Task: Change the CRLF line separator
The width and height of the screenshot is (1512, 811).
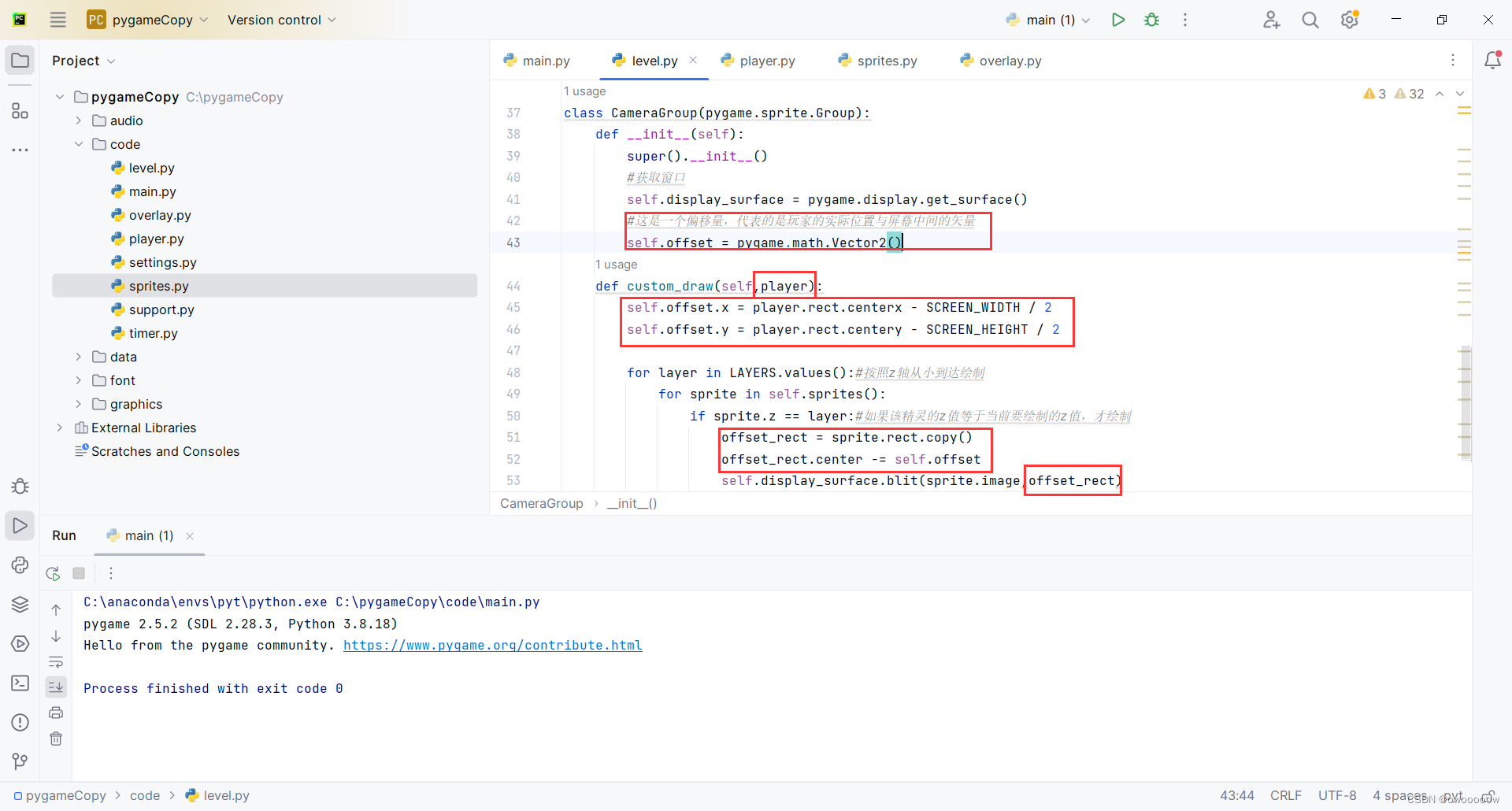Action: pos(1286,795)
